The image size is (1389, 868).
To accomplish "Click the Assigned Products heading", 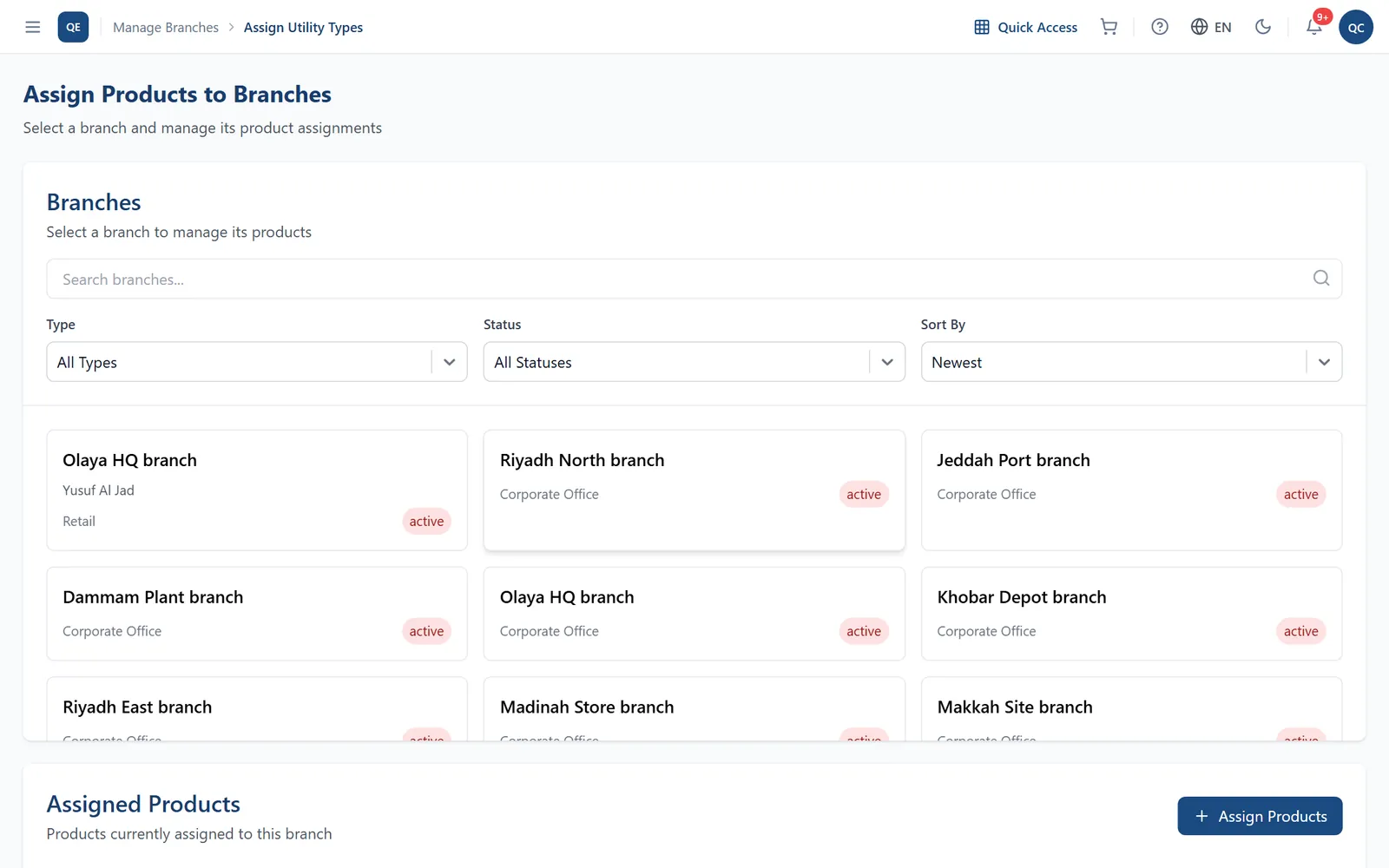I will (143, 804).
